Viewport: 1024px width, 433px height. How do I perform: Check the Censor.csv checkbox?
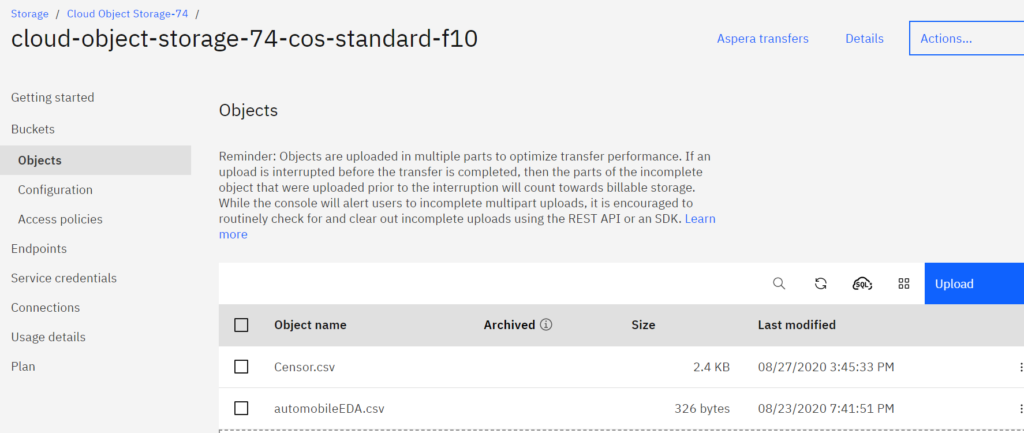point(241,367)
